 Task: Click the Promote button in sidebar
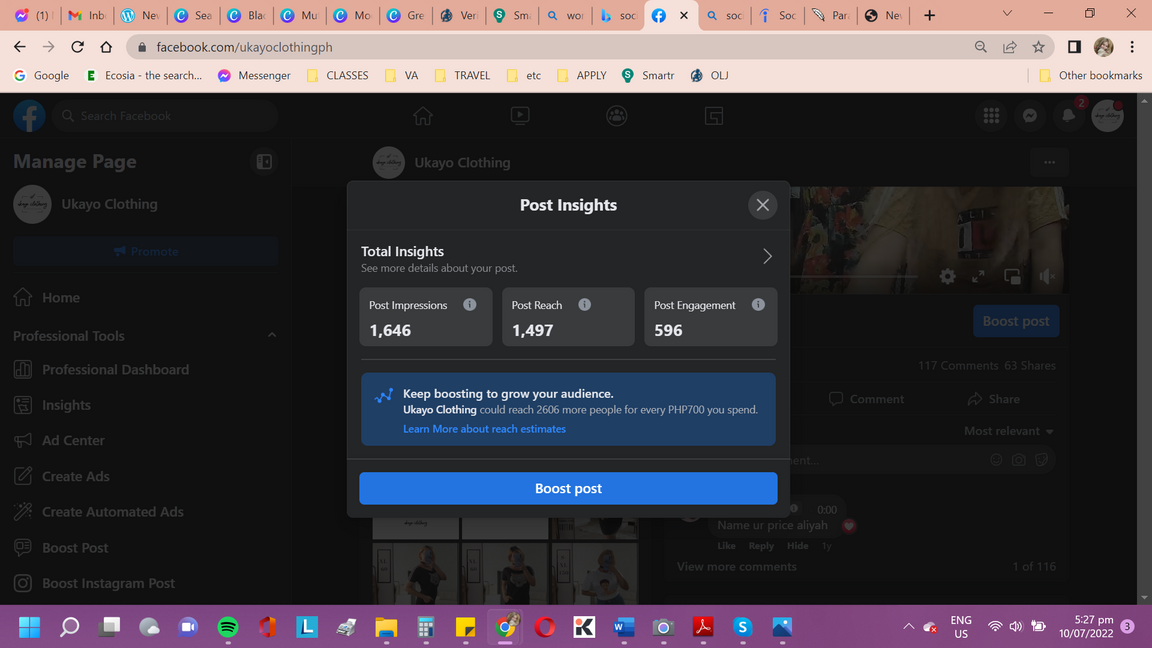tap(145, 251)
